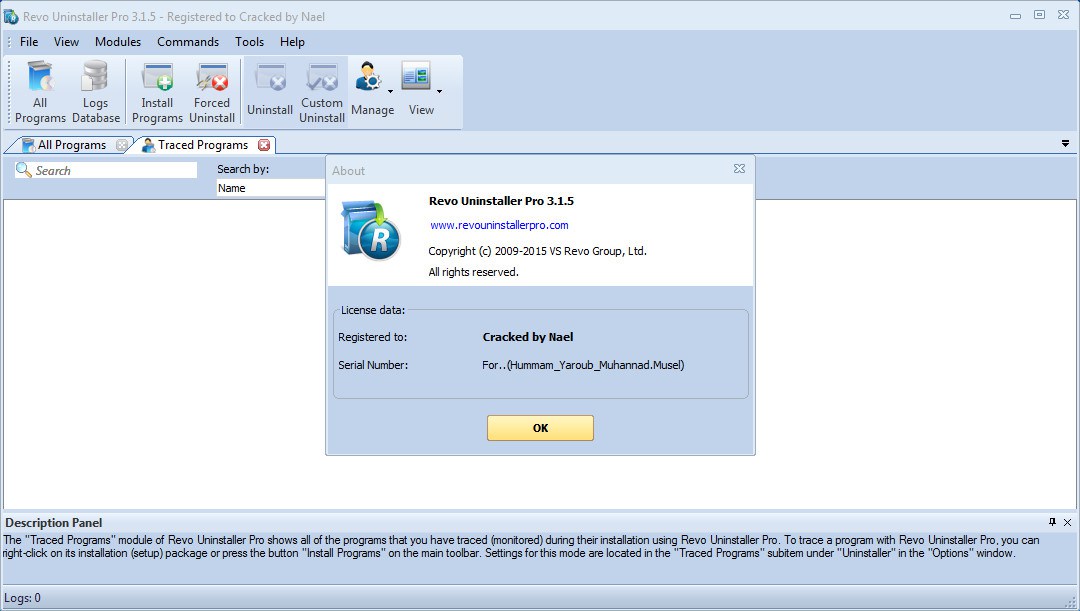Screen dimensions: 1080x611
Task: Close the All Programs tab
Action: 122,145
